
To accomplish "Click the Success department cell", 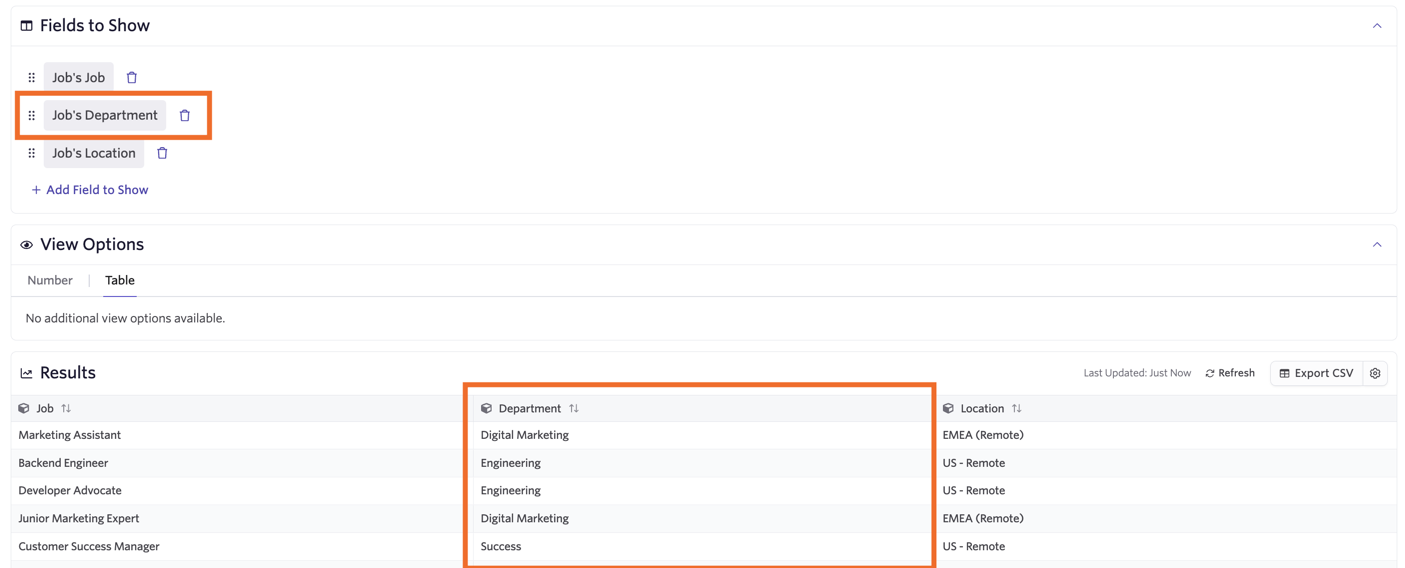I will tap(501, 546).
